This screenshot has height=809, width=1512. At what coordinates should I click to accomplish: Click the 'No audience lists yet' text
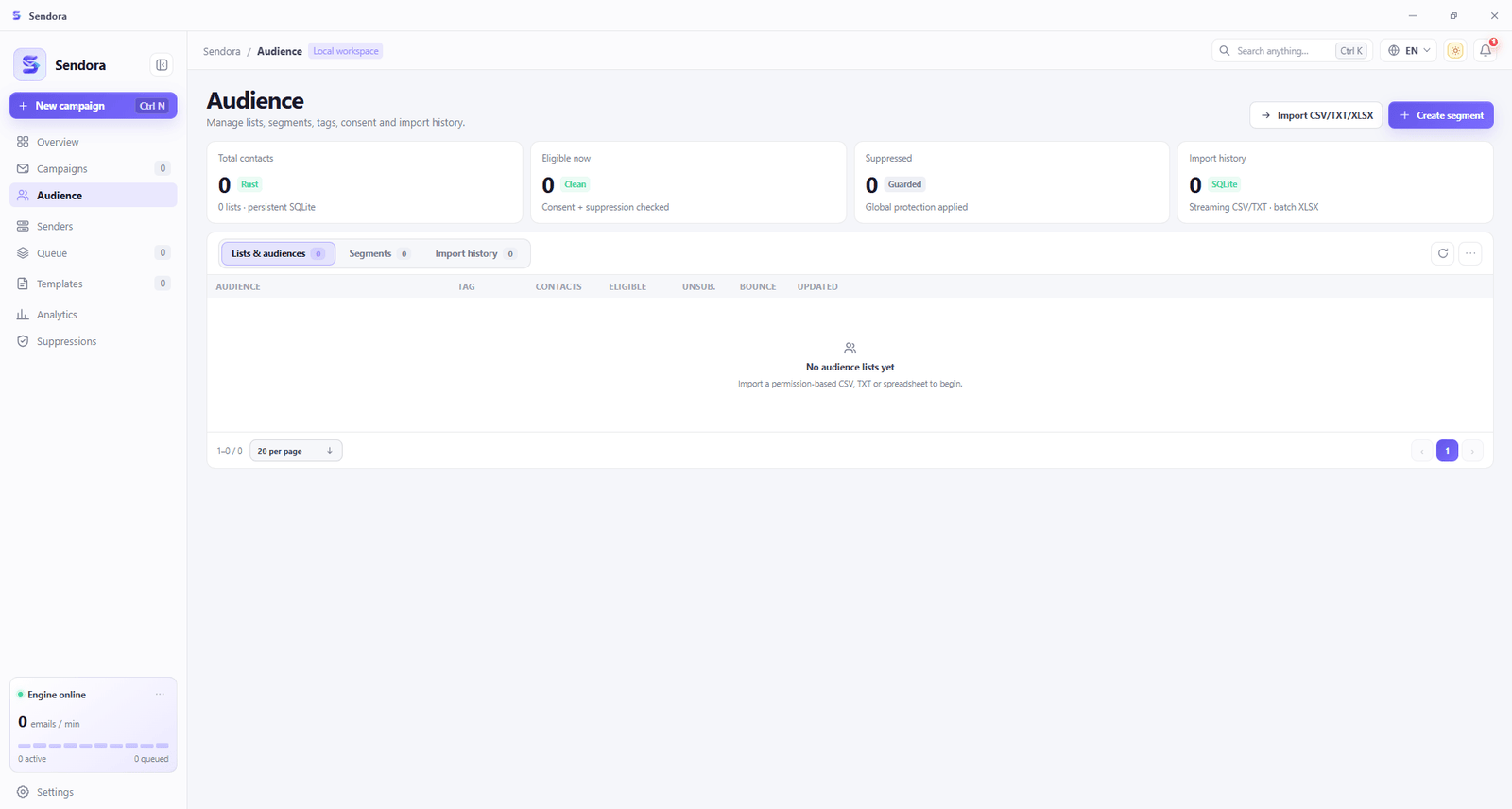click(x=850, y=367)
